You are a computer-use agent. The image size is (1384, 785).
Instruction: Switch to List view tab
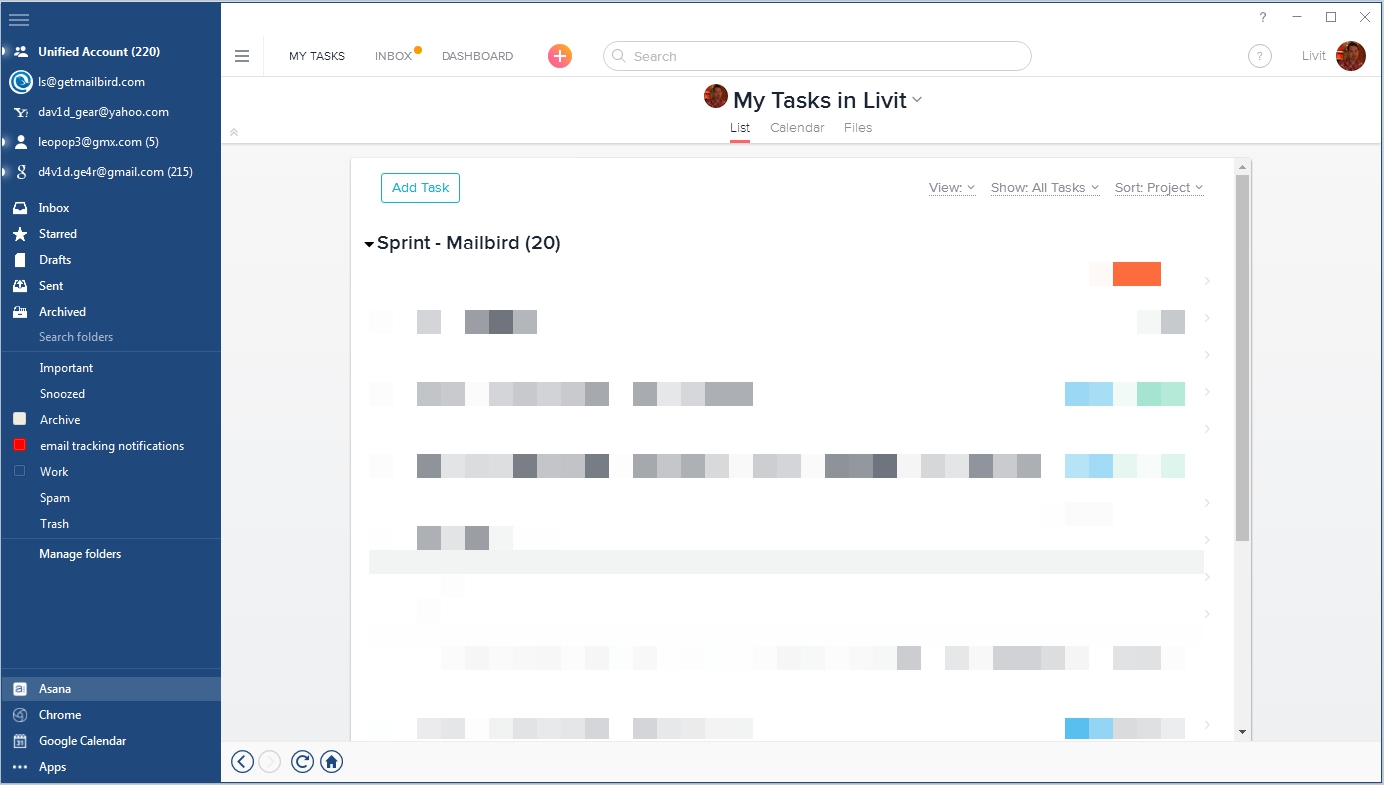coord(740,128)
